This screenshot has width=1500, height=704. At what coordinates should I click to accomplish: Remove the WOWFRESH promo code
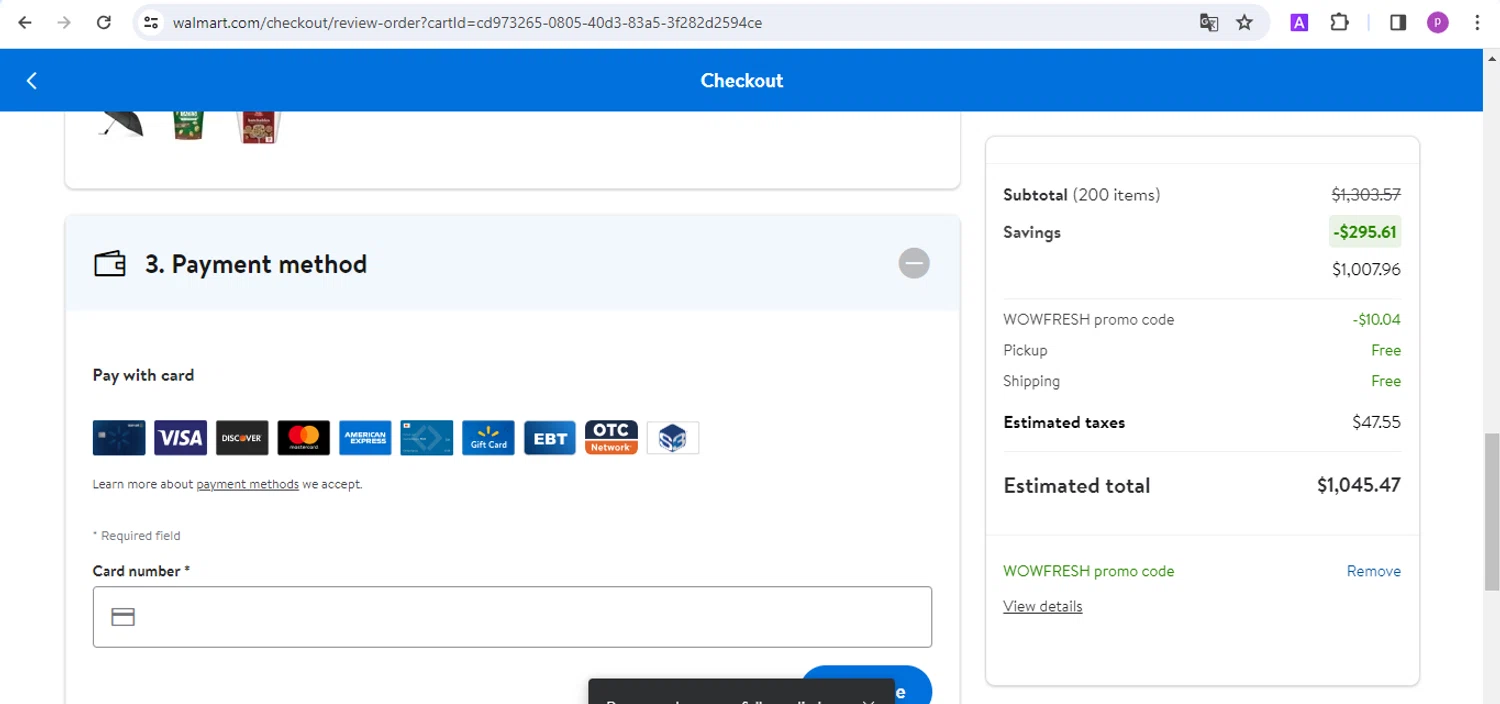tap(1373, 571)
